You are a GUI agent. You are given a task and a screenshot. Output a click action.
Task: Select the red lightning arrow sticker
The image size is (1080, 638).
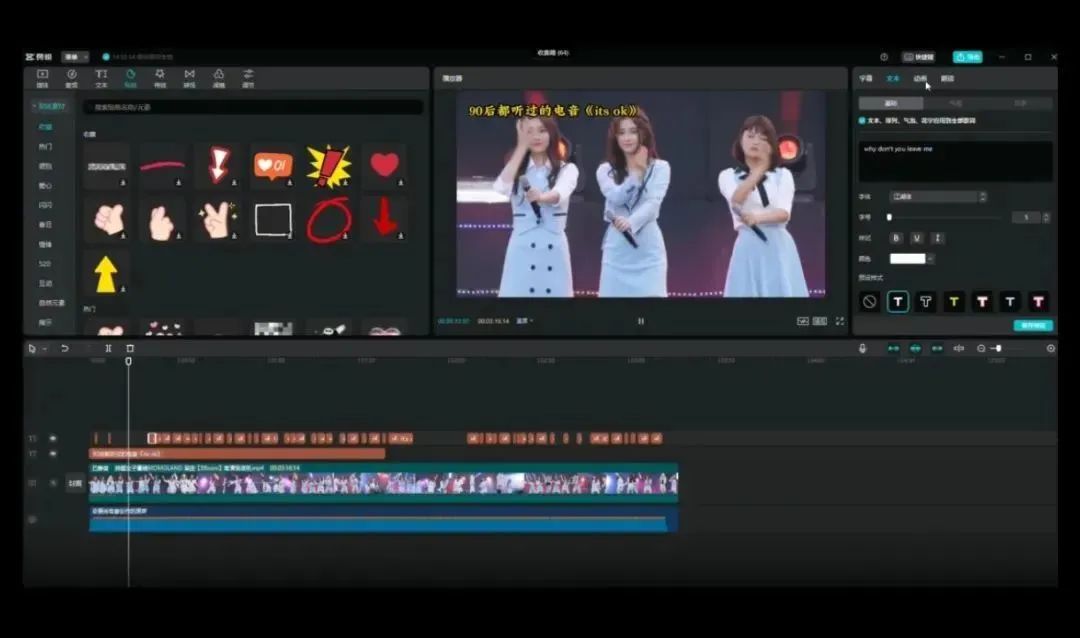click(x=218, y=165)
